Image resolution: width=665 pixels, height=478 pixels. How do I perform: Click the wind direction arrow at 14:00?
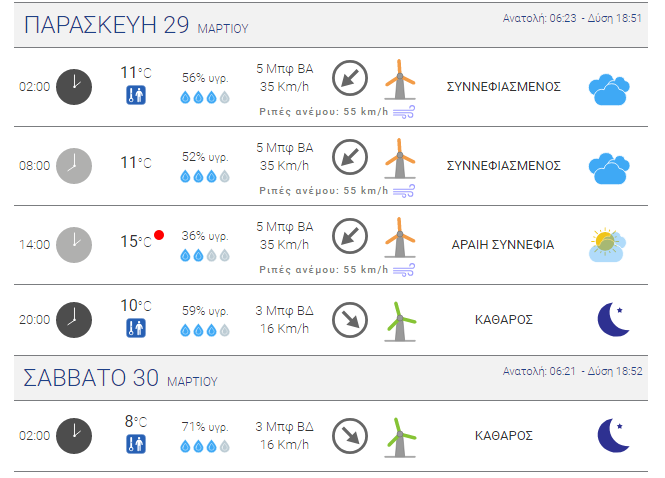click(x=350, y=236)
